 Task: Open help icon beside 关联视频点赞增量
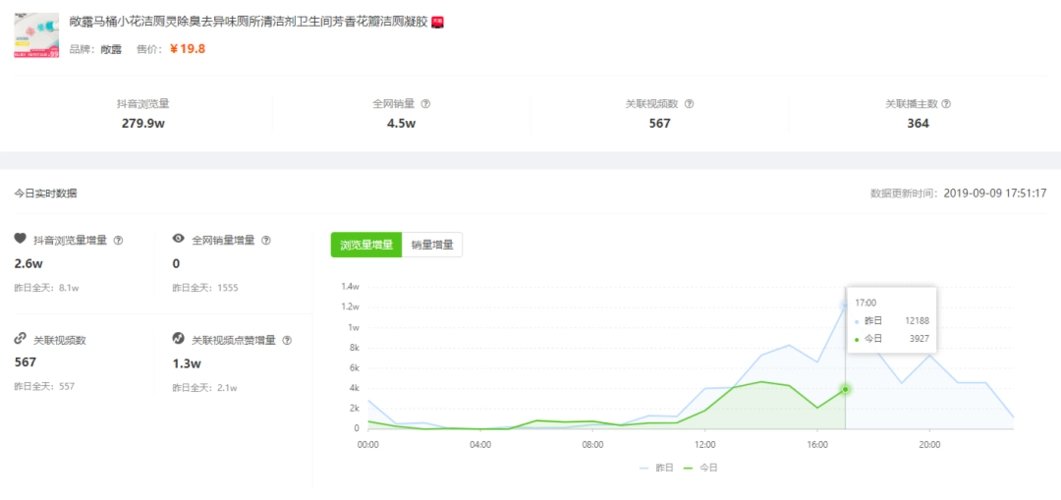[x=287, y=340]
